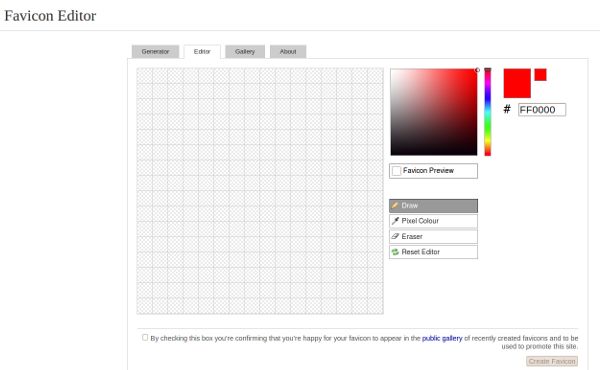The height and width of the screenshot is (370, 600).
Task: Click the Favicon Editor page heading
Action: (x=50, y=16)
